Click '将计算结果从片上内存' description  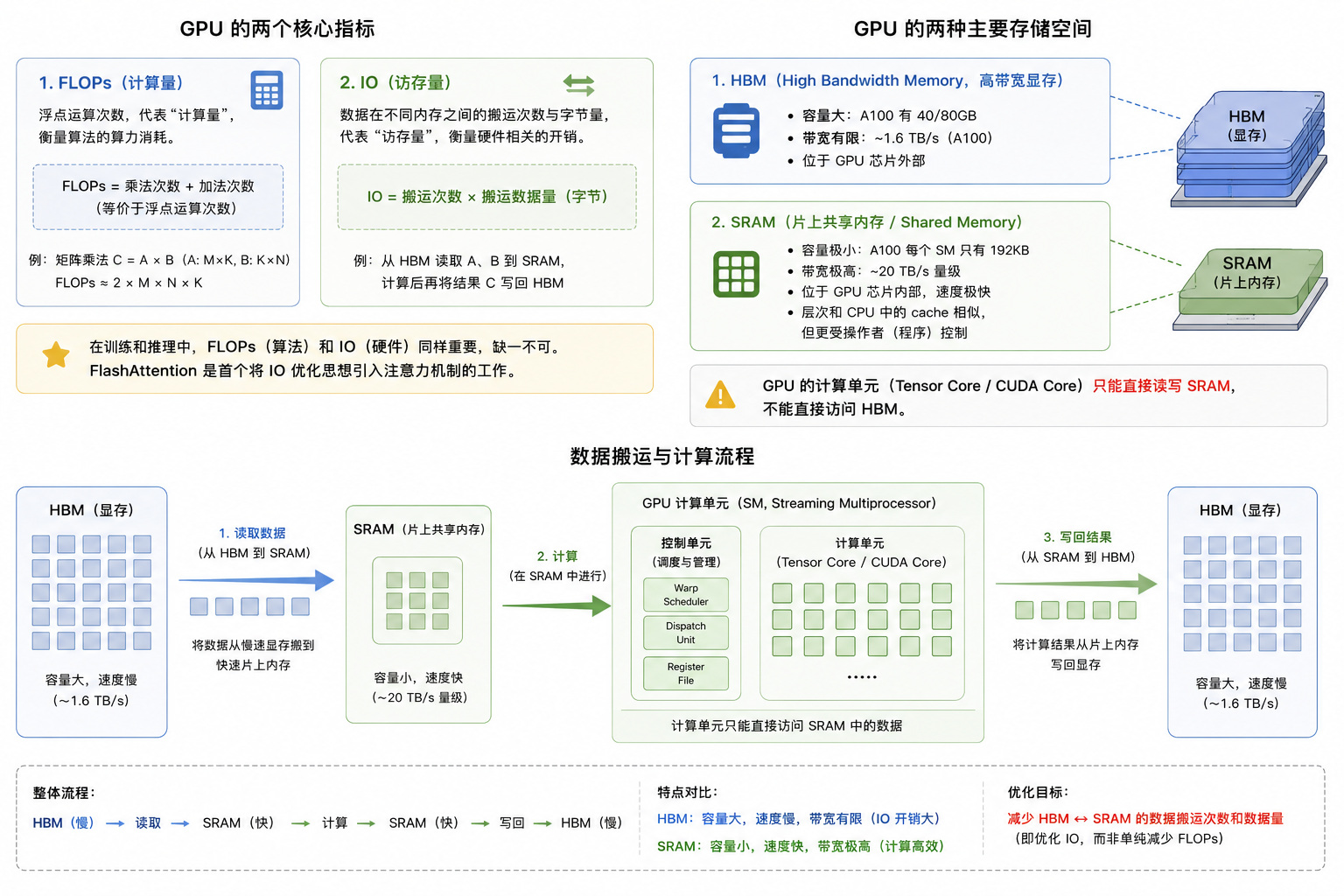click(1075, 644)
